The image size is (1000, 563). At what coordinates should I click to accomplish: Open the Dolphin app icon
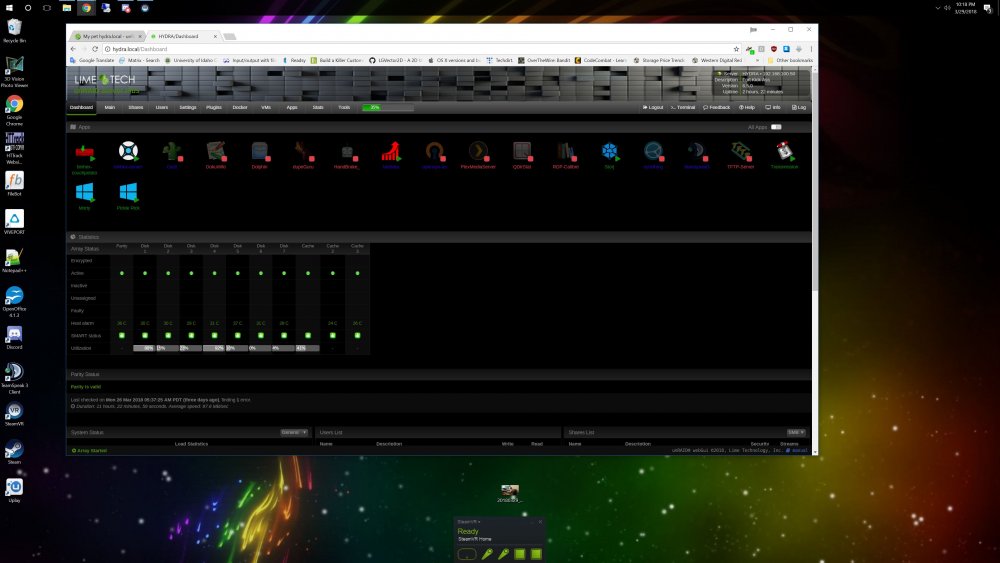coord(260,151)
